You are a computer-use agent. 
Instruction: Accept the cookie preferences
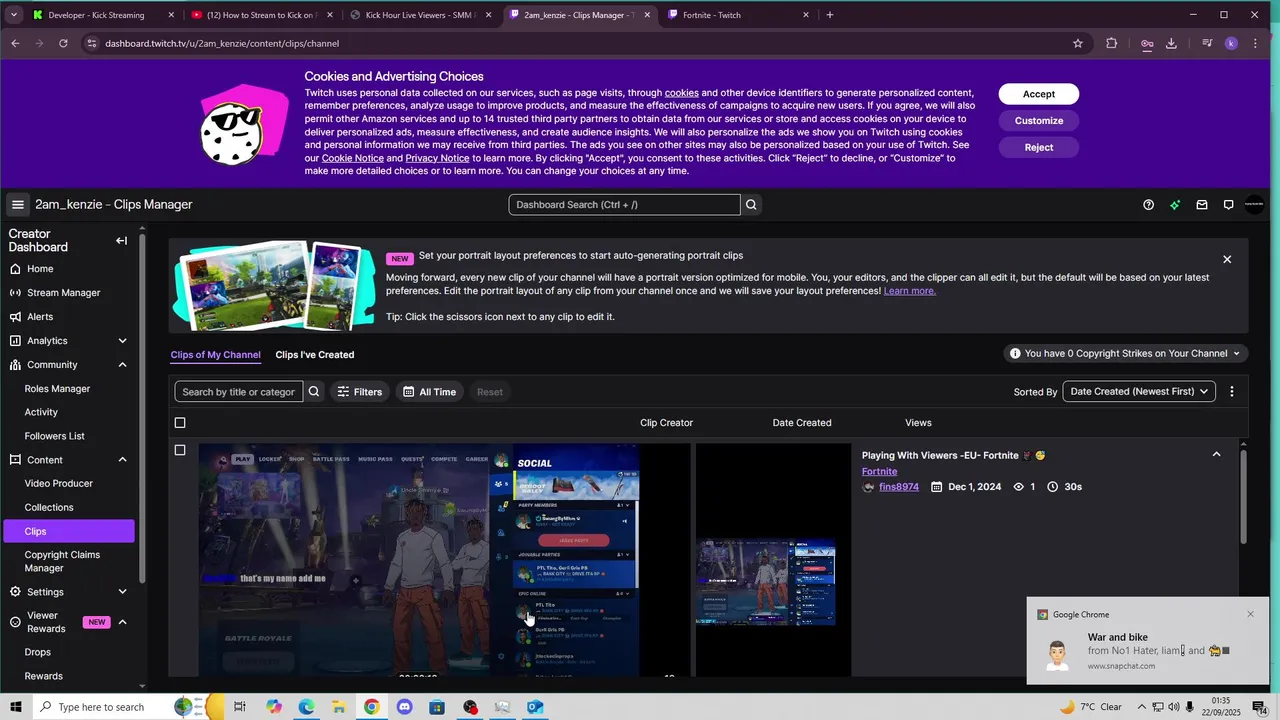pyautogui.click(x=1038, y=94)
